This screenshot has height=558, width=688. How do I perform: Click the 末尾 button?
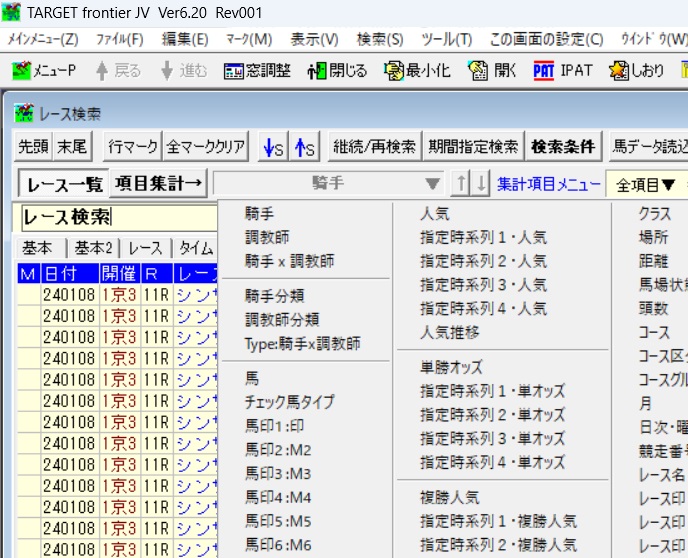72,147
